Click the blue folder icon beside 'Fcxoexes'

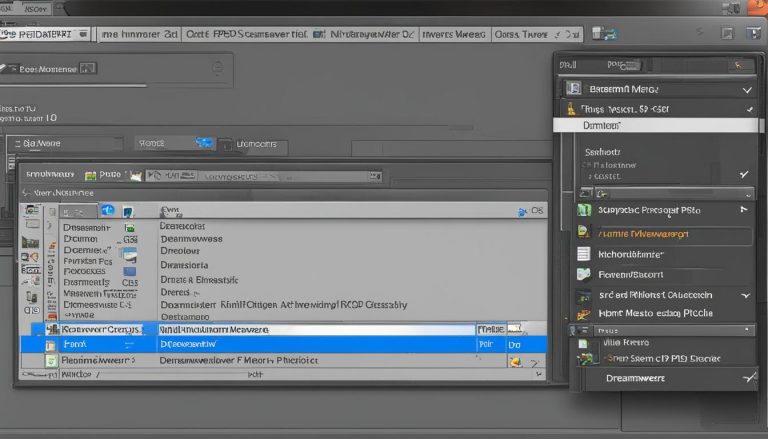click(x=130, y=271)
